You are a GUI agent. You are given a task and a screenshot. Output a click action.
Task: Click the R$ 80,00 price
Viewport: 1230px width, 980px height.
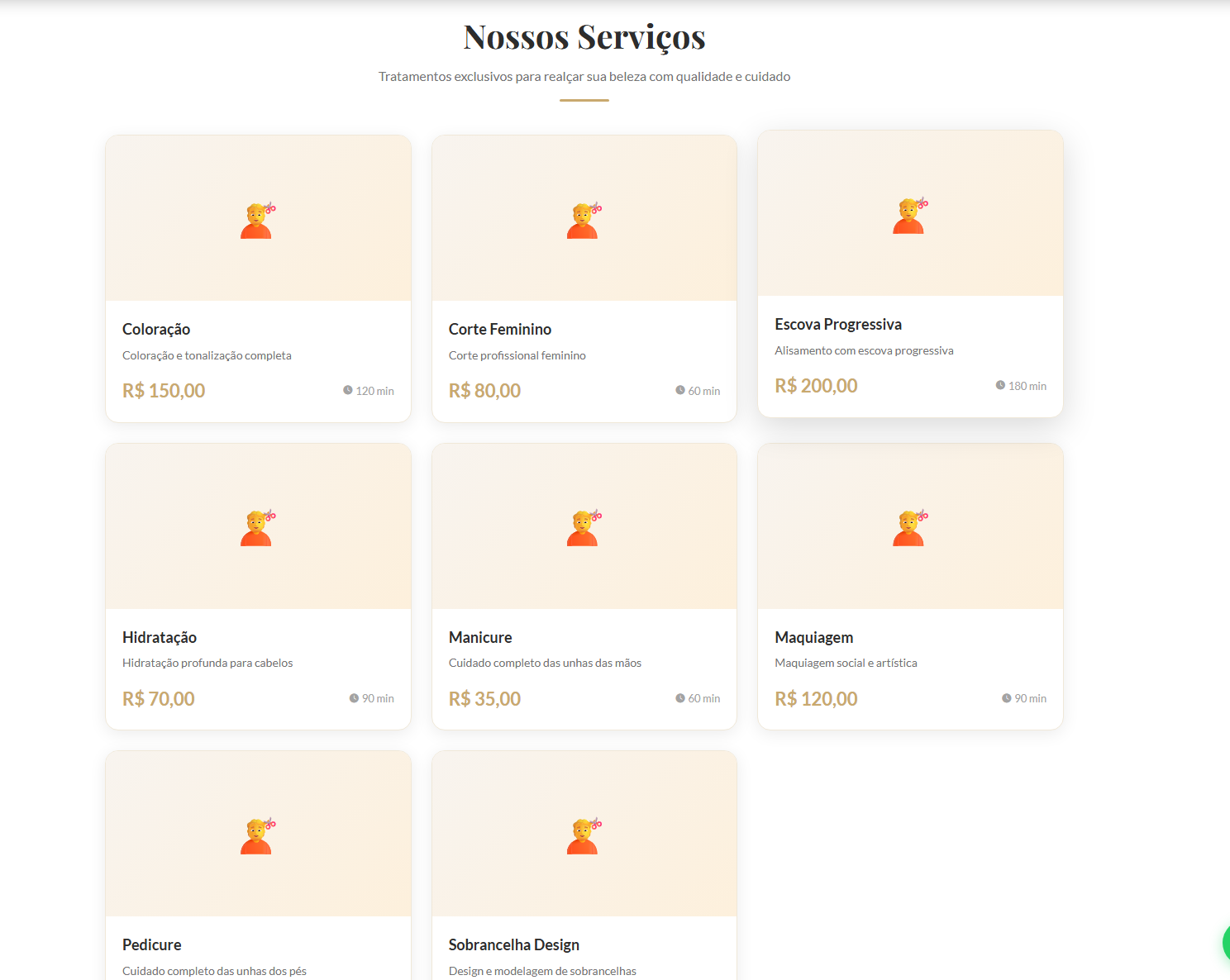pyautogui.click(x=484, y=391)
